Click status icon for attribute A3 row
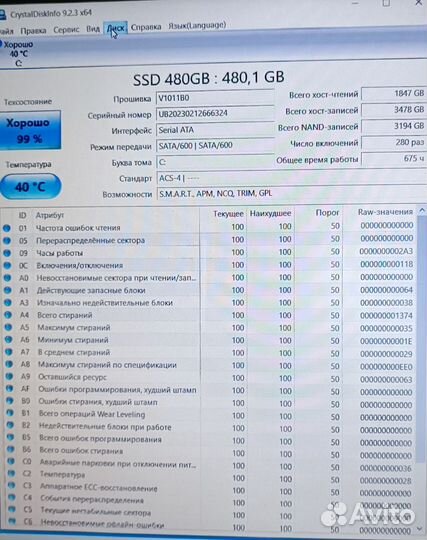The width and height of the screenshot is (427, 540). click(8, 302)
